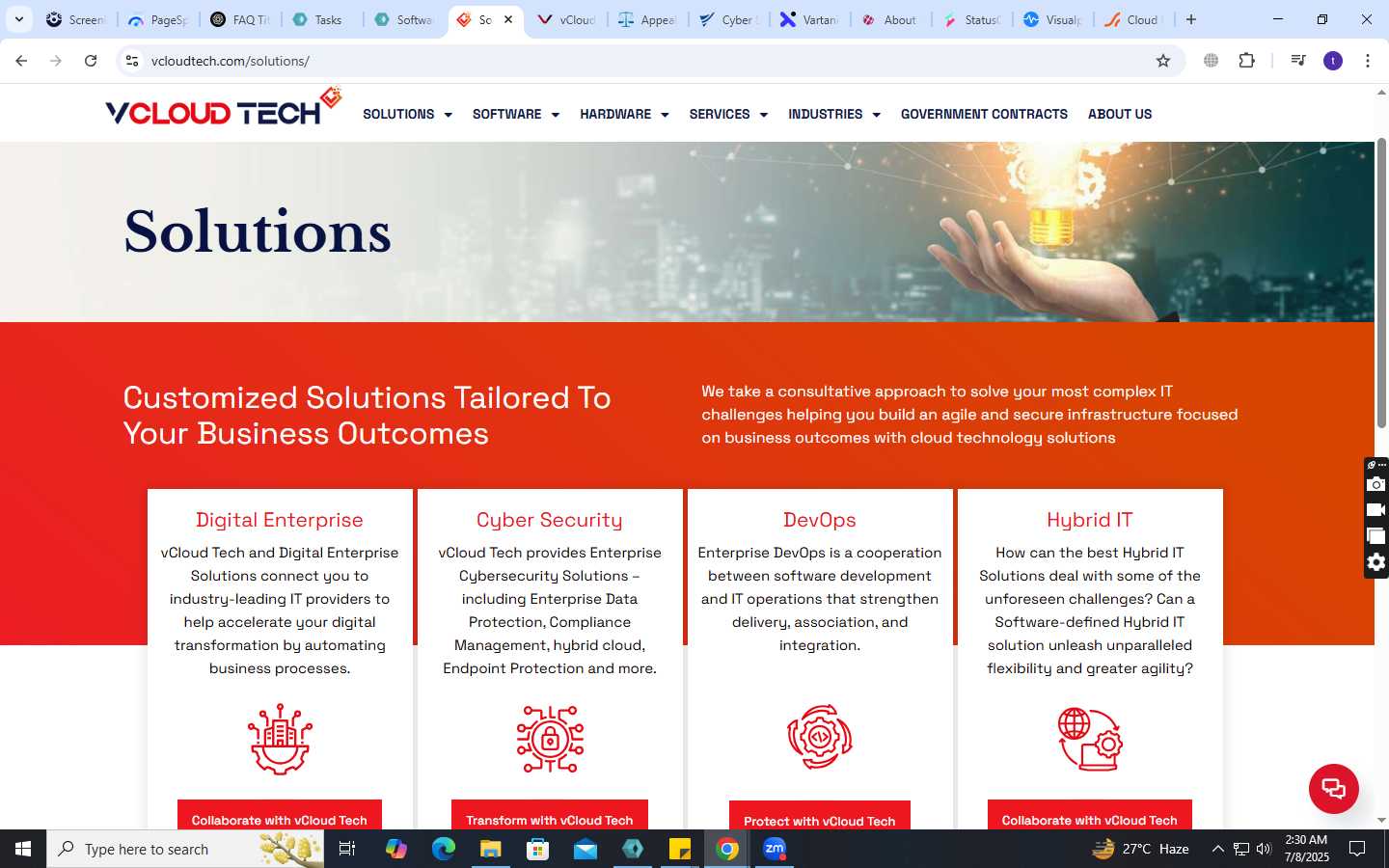
Task: Click Collaborate button under Digital Enterprise
Action: (280, 816)
